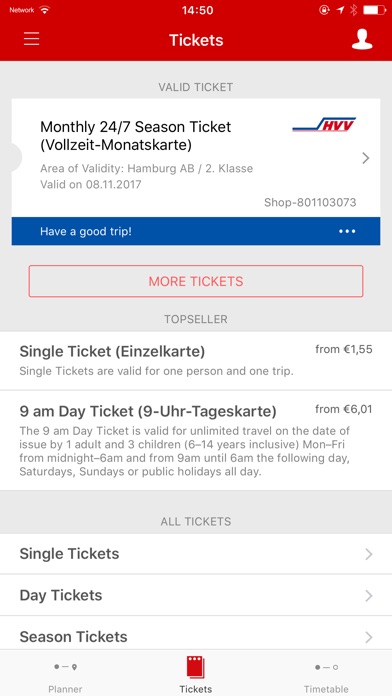Open the Monthly 24/7 Season Ticket card
Image resolution: width=392 pixels, height=696 pixels.
[196, 158]
